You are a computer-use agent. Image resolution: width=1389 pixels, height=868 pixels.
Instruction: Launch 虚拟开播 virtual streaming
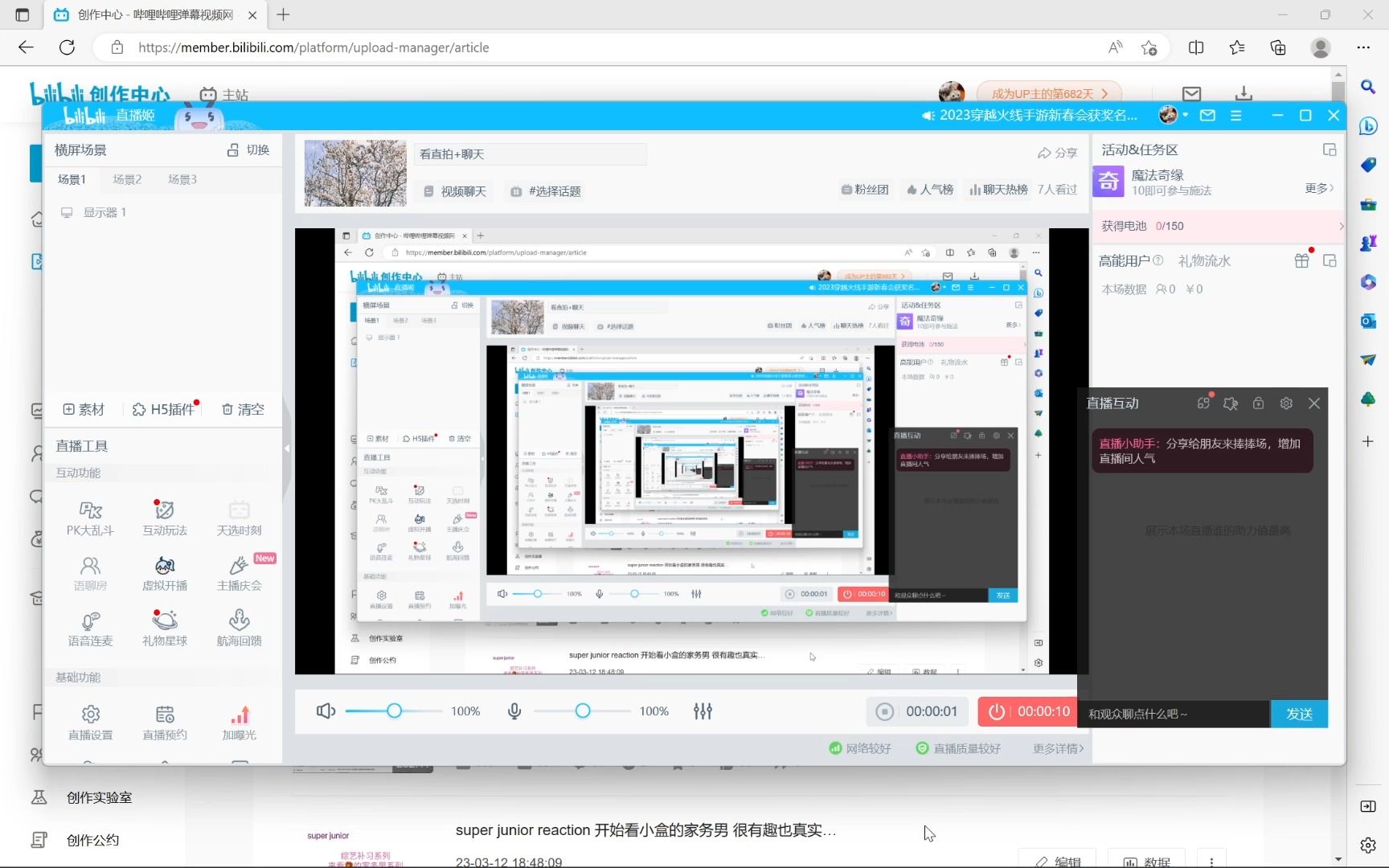pyautogui.click(x=165, y=574)
